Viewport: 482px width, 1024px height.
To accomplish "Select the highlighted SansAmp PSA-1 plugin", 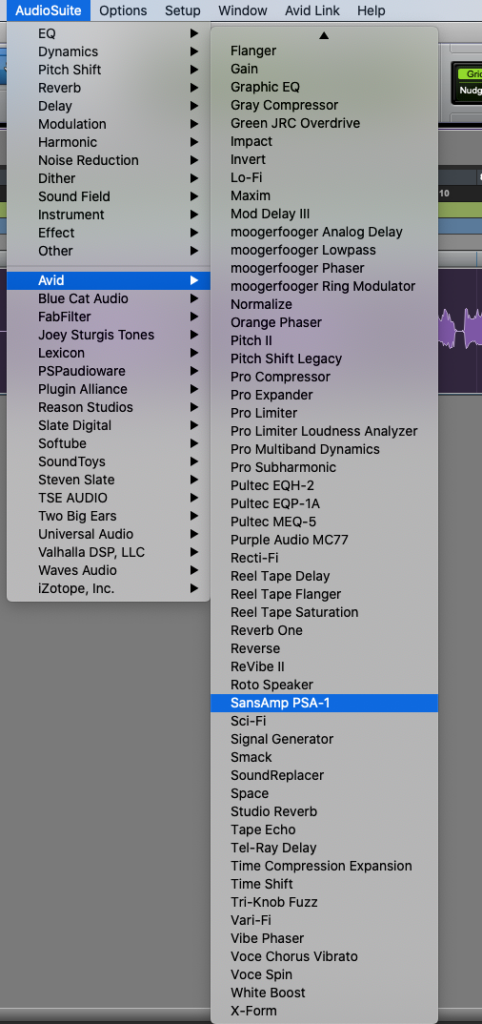I will (324, 703).
